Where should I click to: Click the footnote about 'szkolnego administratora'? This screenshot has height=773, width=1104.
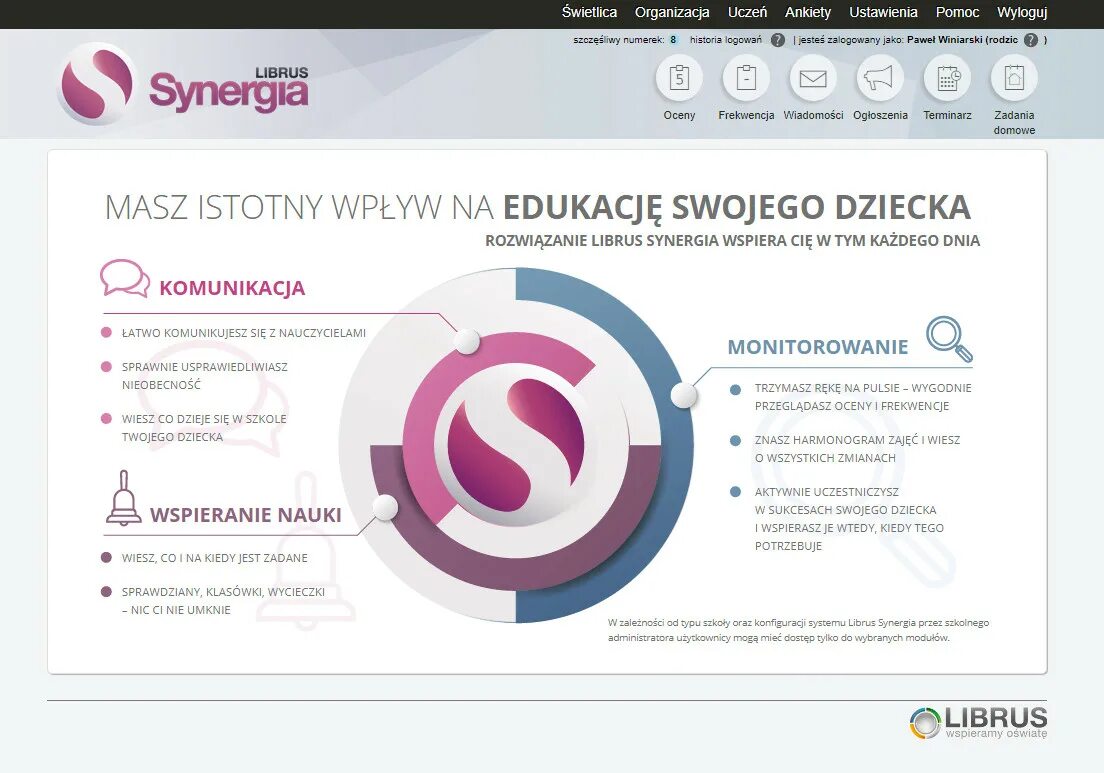(798, 630)
